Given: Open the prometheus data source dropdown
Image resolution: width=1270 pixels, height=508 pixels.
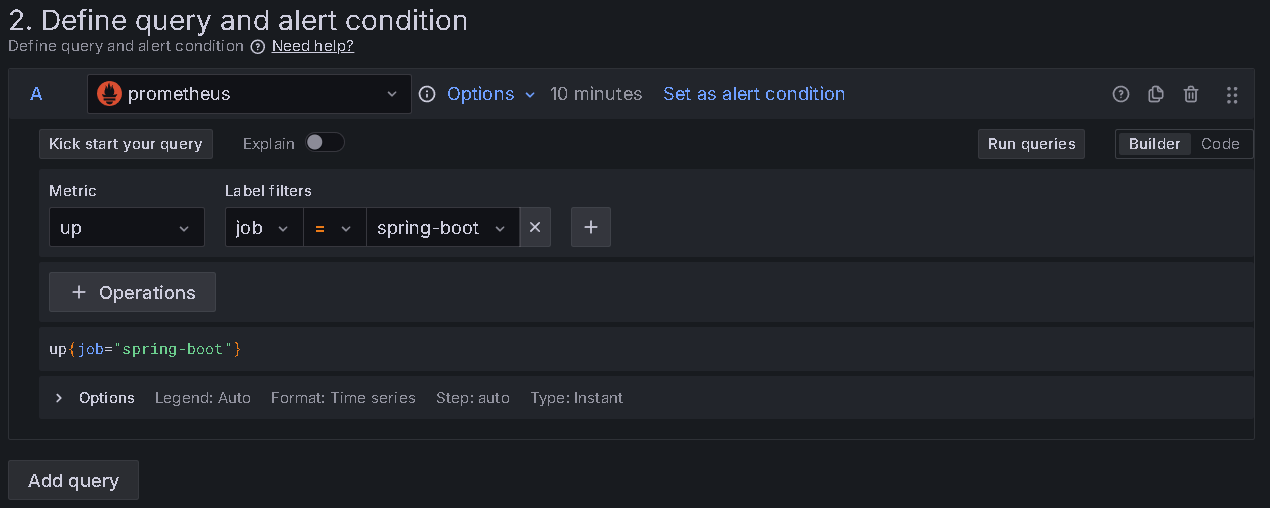Looking at the screenshot, I should coord(249,94).
